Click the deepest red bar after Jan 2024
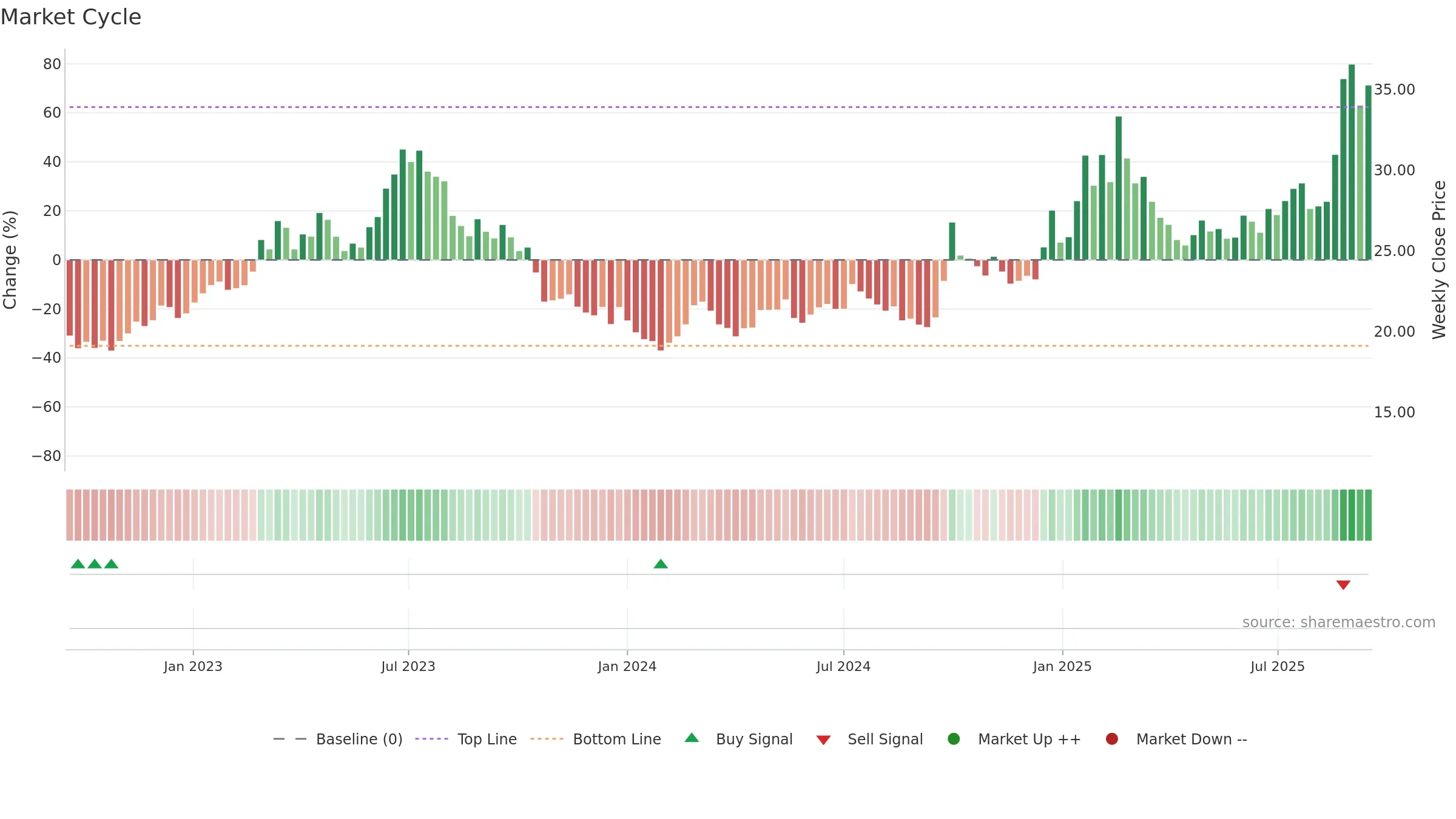 pos(661,305)
